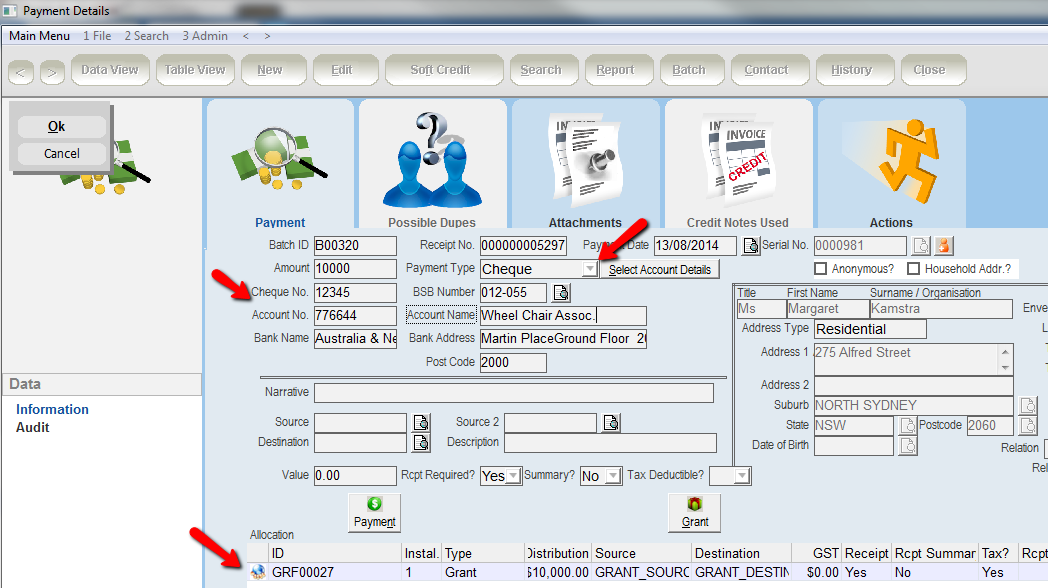The image size is (1048, 588).
Task: Open the 3 Admin menu
Action: pos(205,36)
